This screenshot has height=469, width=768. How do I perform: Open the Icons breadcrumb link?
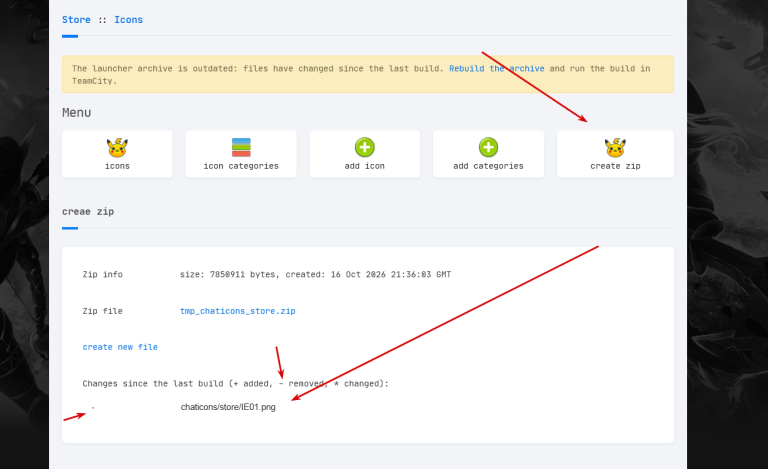coord(128,20)
